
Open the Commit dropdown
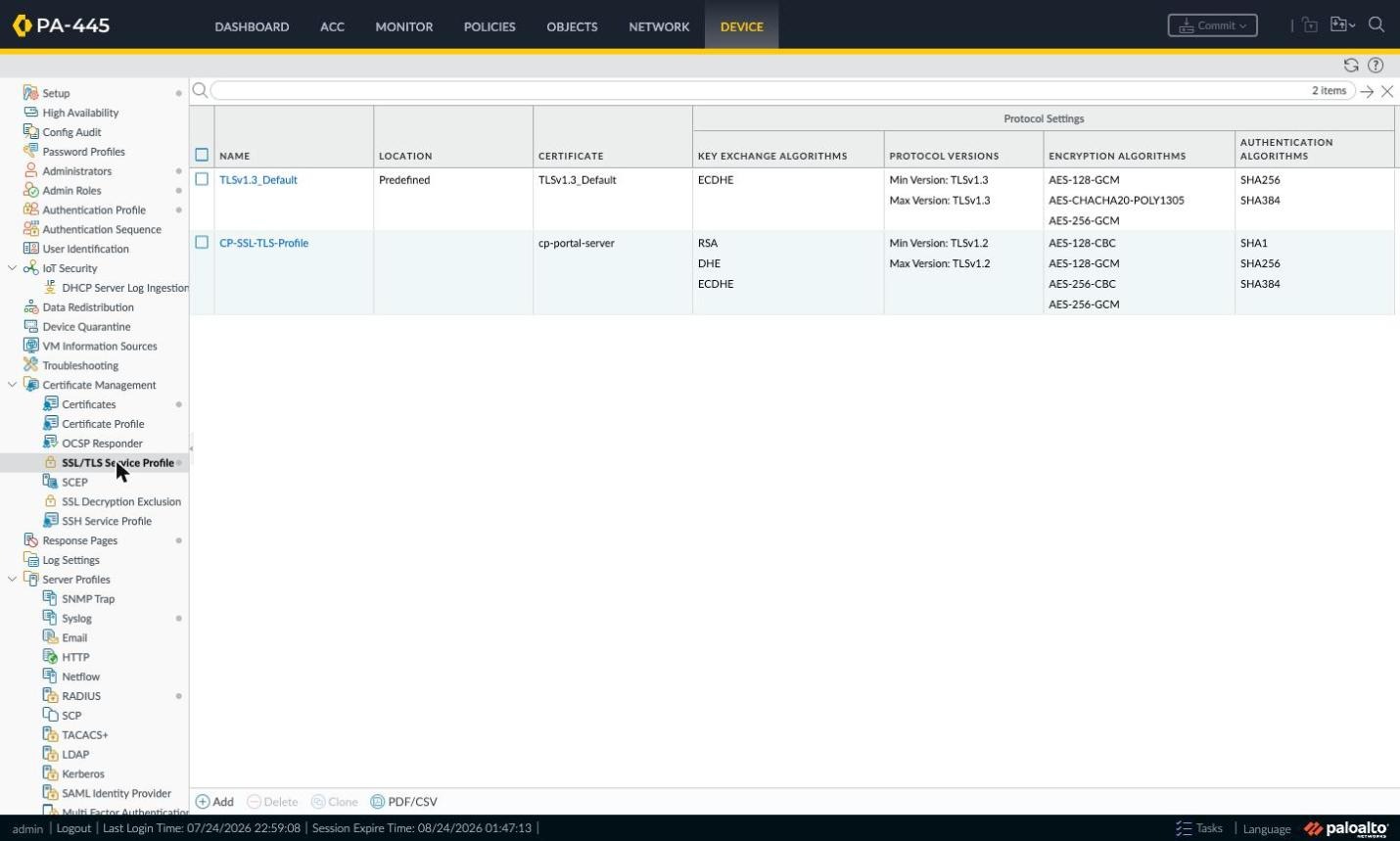tap(1212, 25)
